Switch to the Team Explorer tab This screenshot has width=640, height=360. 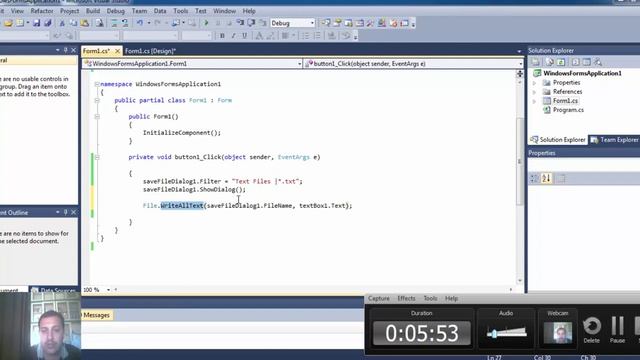coord(614,140)
